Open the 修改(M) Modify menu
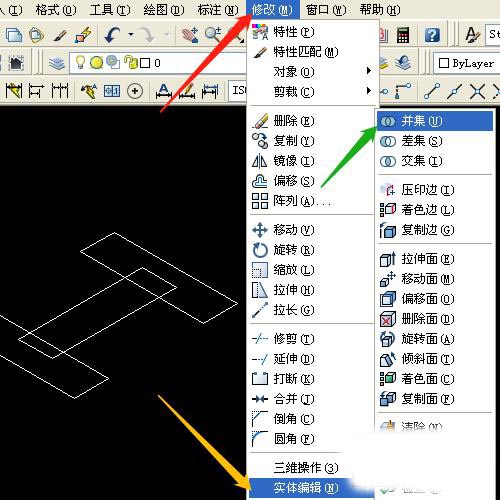 273,10
